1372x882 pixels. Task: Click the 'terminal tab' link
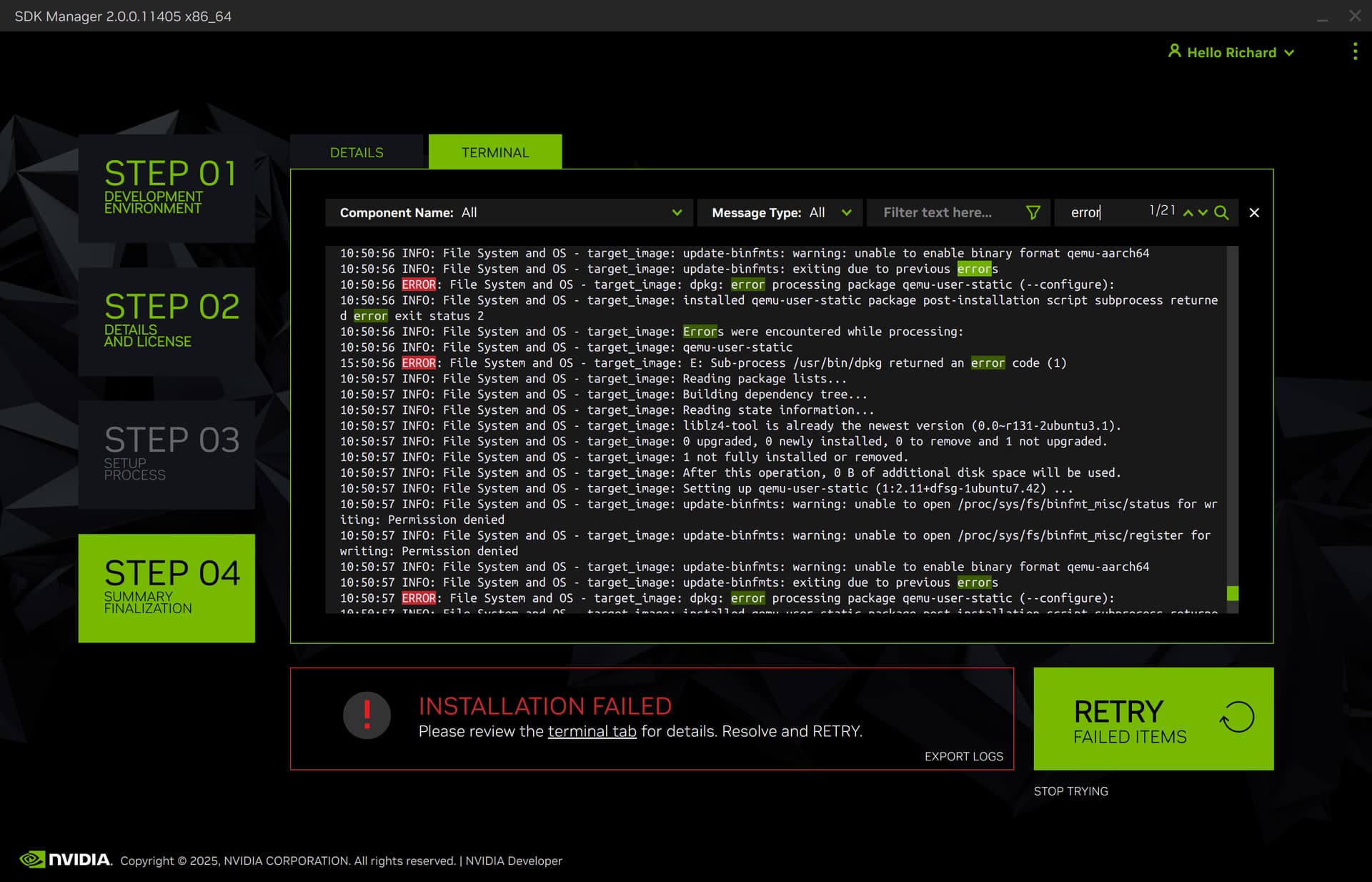coord(592,731)
